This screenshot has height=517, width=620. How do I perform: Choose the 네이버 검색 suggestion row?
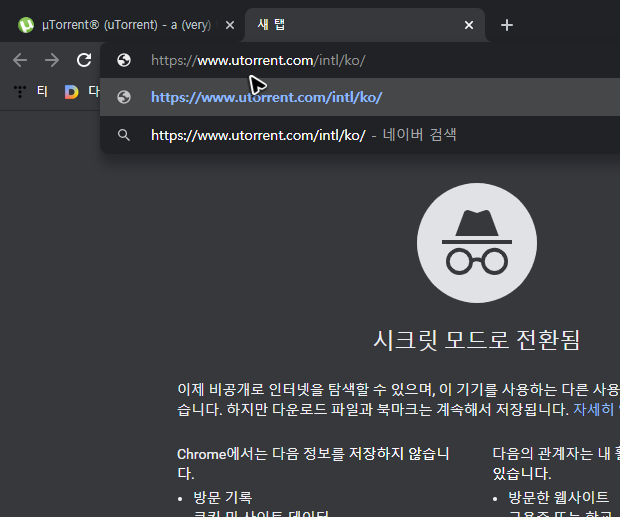[360, 135]
